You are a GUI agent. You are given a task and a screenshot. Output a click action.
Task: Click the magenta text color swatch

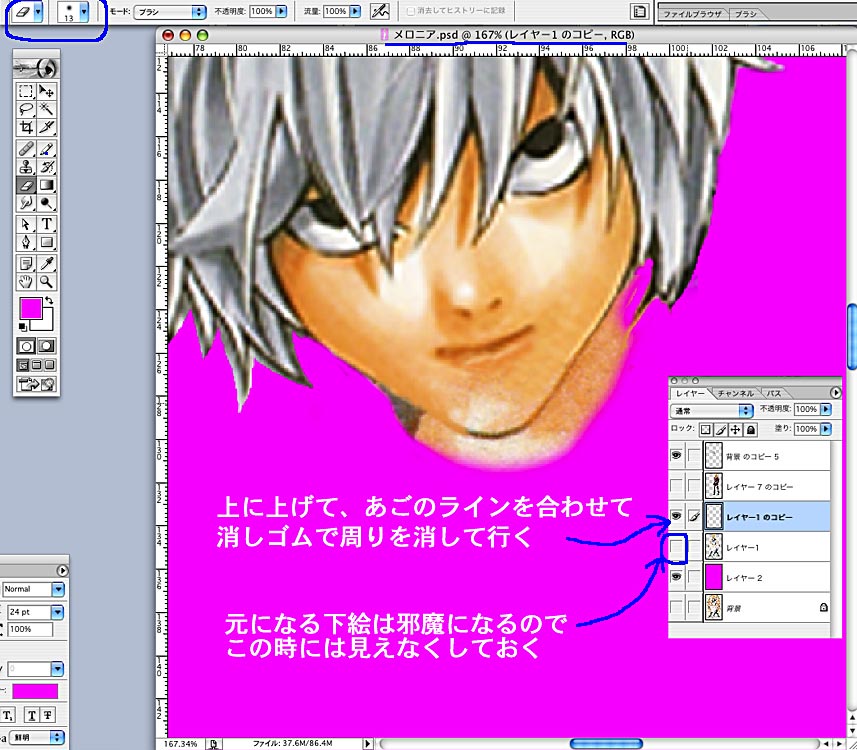click(x=35, y=692)
